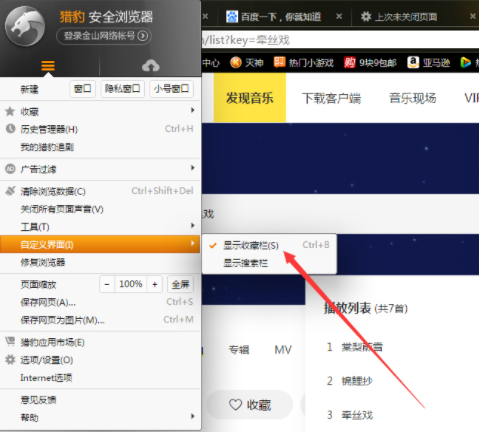Select 保存网页为图片(M)... entry
The image size is (479, 432).
pos(100,320)
